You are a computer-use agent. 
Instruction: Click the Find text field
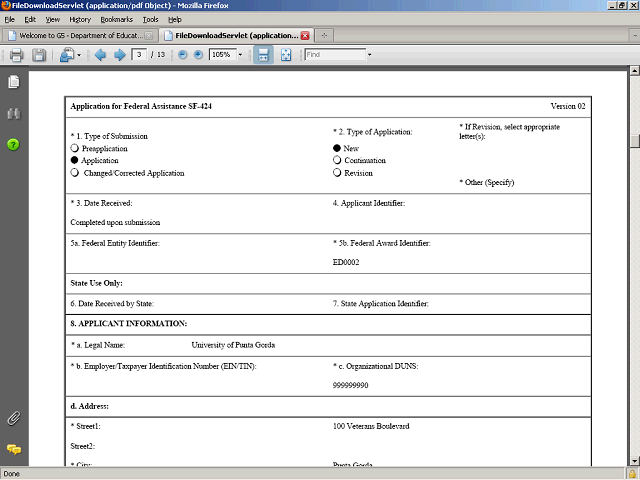(335, 54)
